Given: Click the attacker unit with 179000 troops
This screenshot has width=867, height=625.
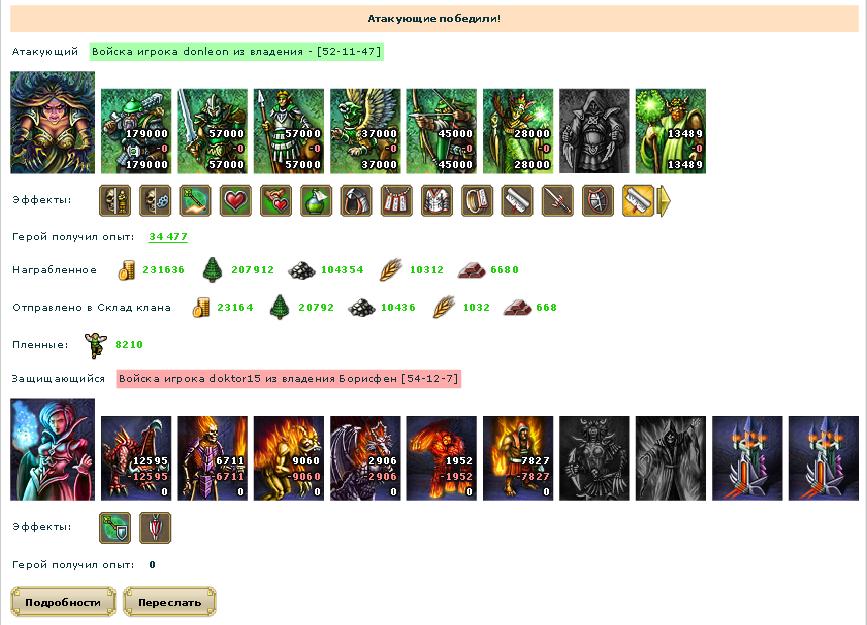Looking at the screenshot, I should (136, 131).
